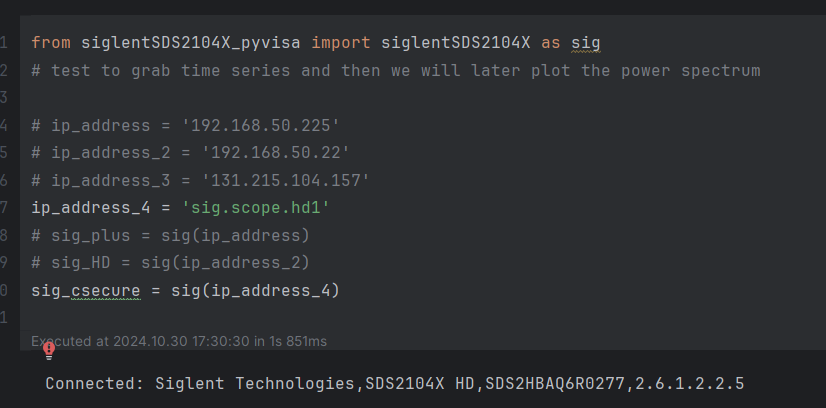
Task: Click the 'sig.scope.hd1' string literal
Action: point(255,208)
